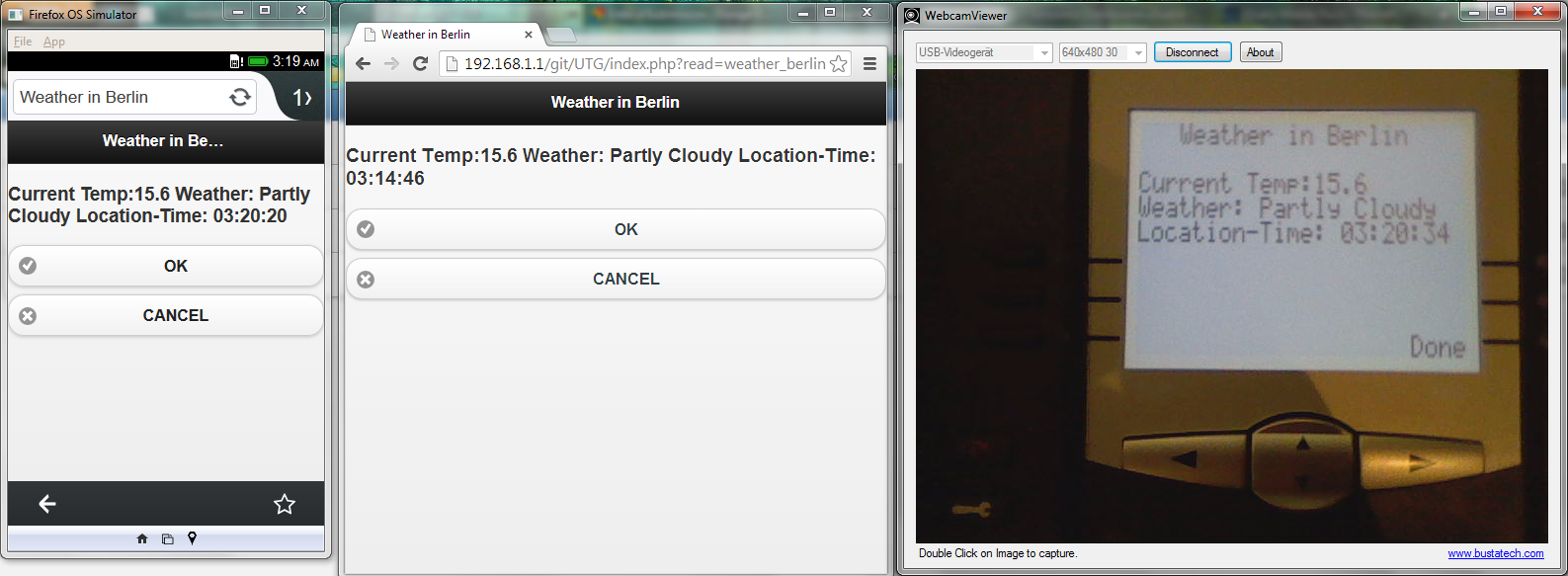The image size is (1568, 576).
Task: Click simulator geolocation pin icon
Action: click(x=193, y=538)
